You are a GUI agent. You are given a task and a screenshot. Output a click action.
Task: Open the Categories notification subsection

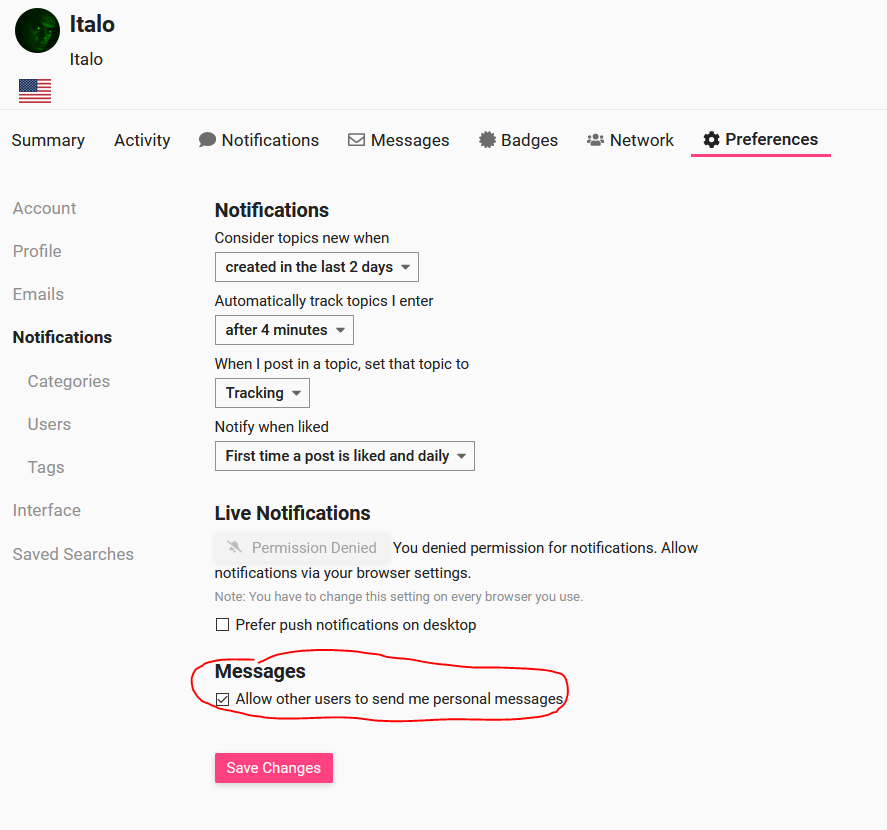pos(69,381)
